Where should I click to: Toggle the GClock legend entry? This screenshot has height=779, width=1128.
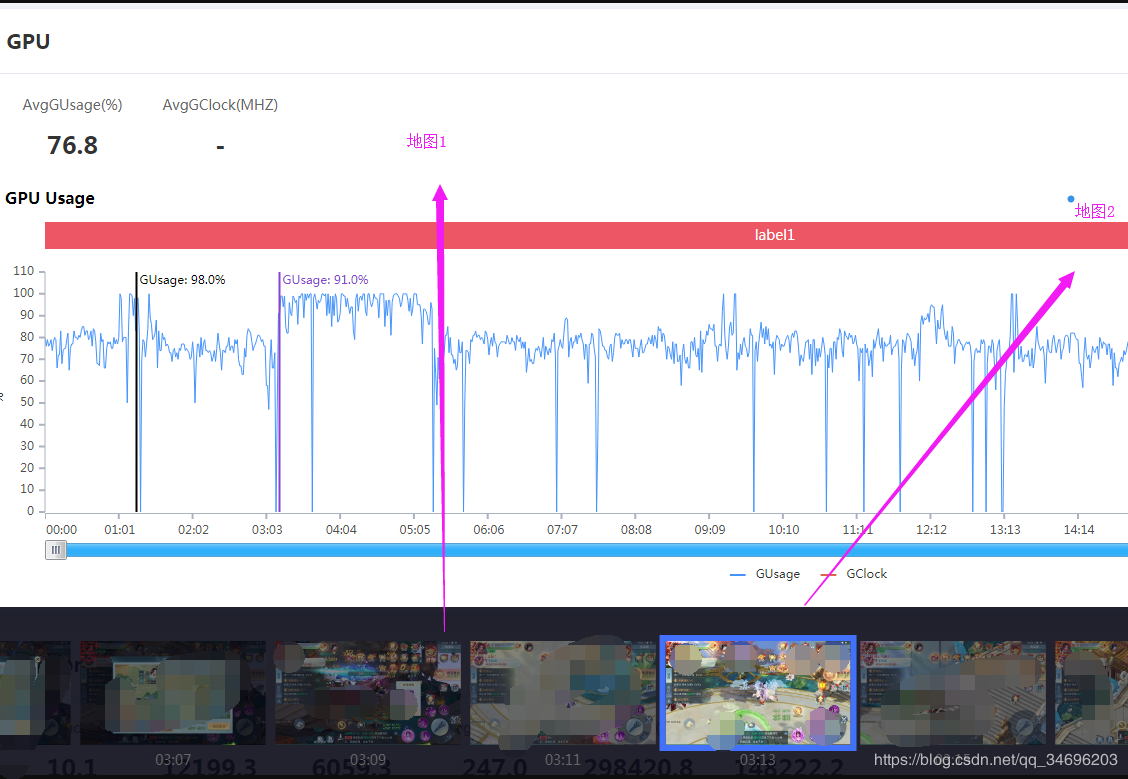(854, 574)
